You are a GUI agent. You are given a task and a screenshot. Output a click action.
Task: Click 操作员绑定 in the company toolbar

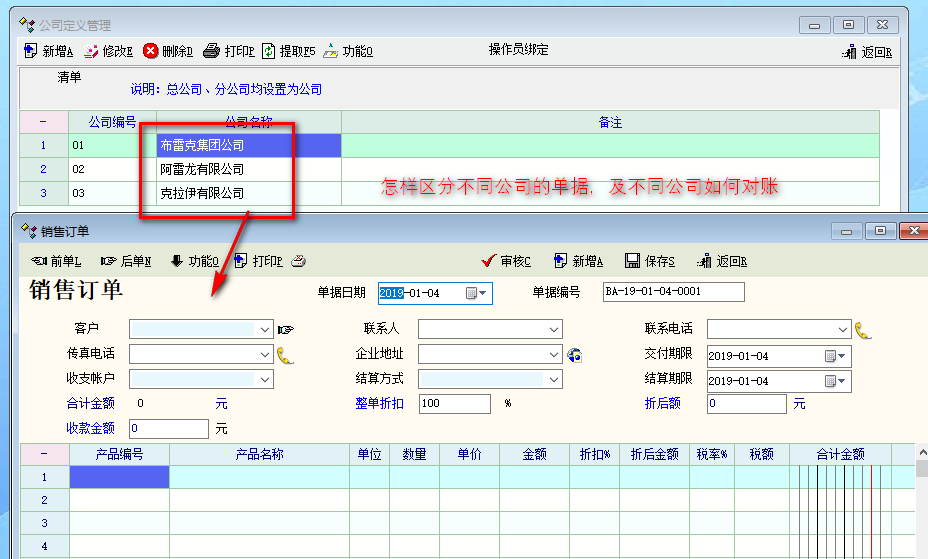point(518,50)
